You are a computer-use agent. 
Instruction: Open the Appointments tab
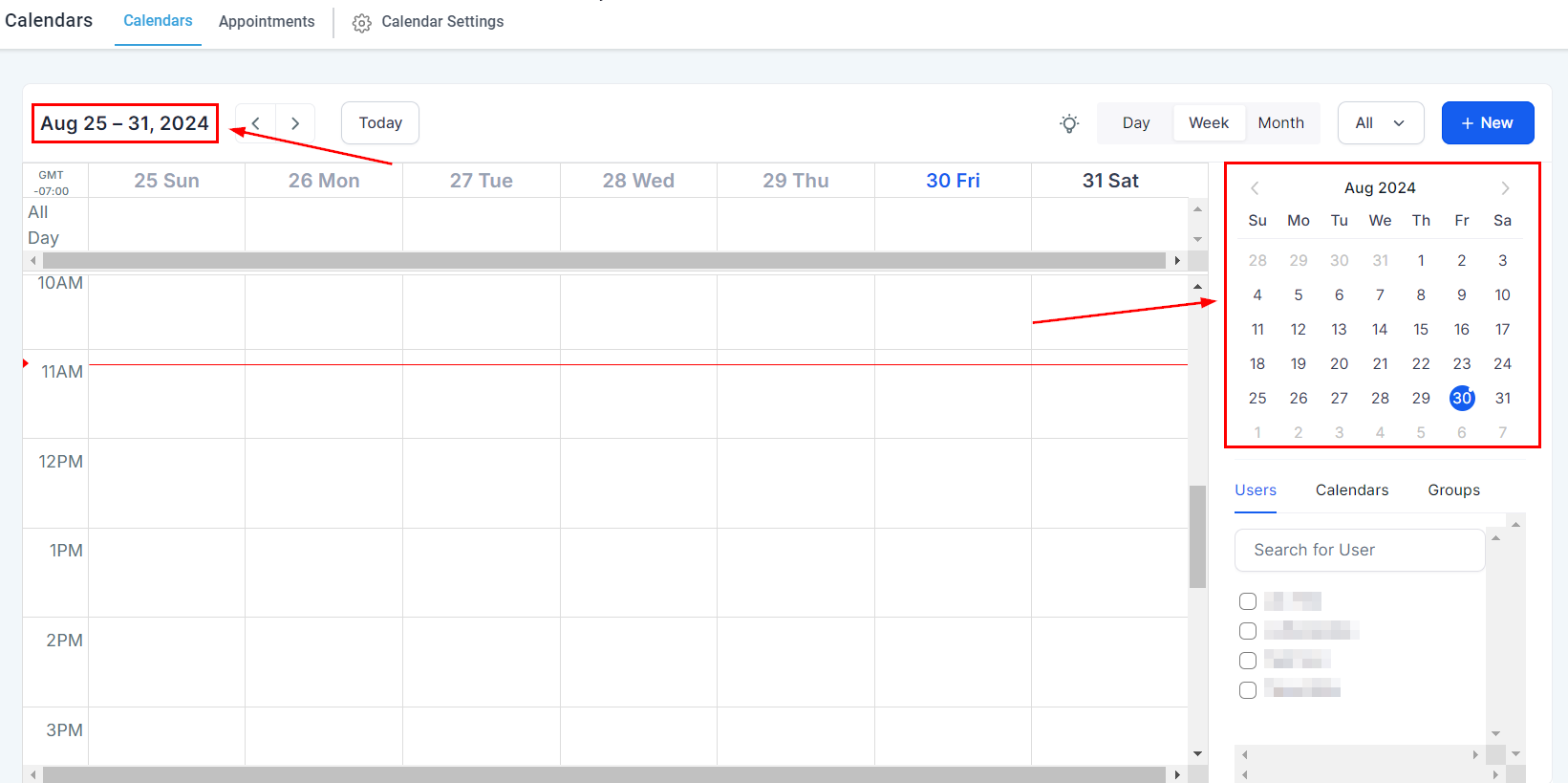(267, 22)
